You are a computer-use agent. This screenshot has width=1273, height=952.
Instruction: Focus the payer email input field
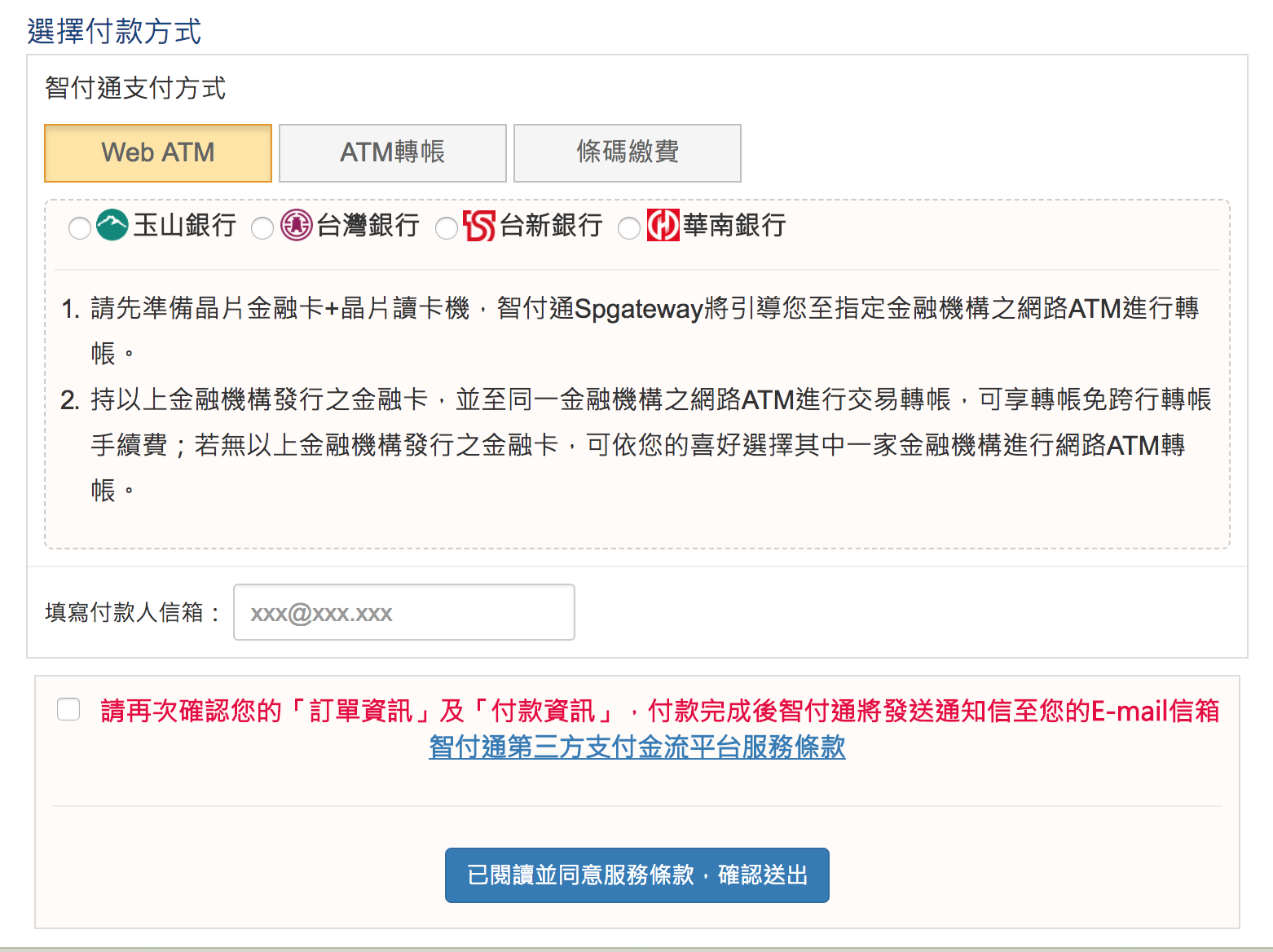(404, 612)
